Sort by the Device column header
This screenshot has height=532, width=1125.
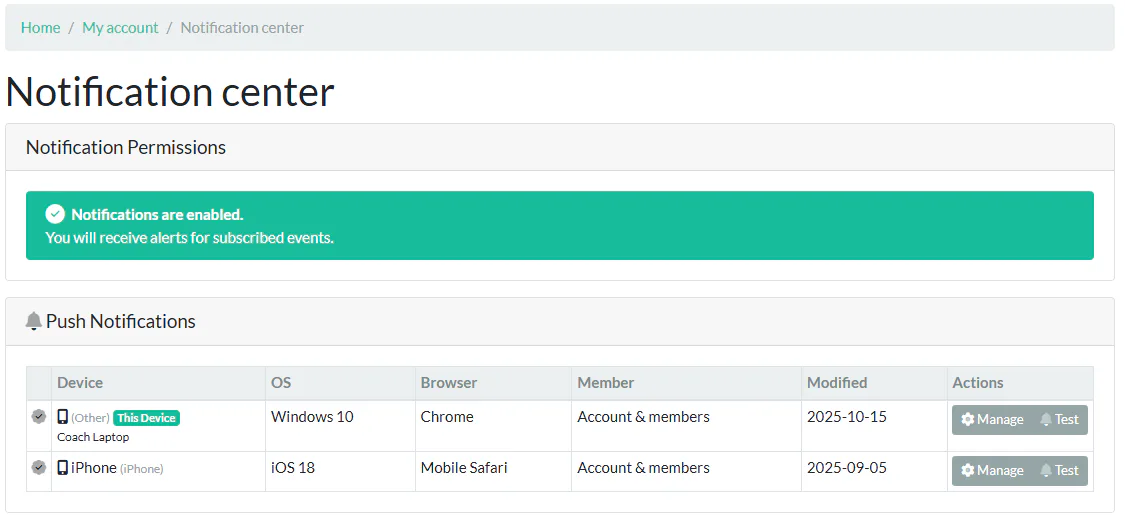click(x=80, y=383)
